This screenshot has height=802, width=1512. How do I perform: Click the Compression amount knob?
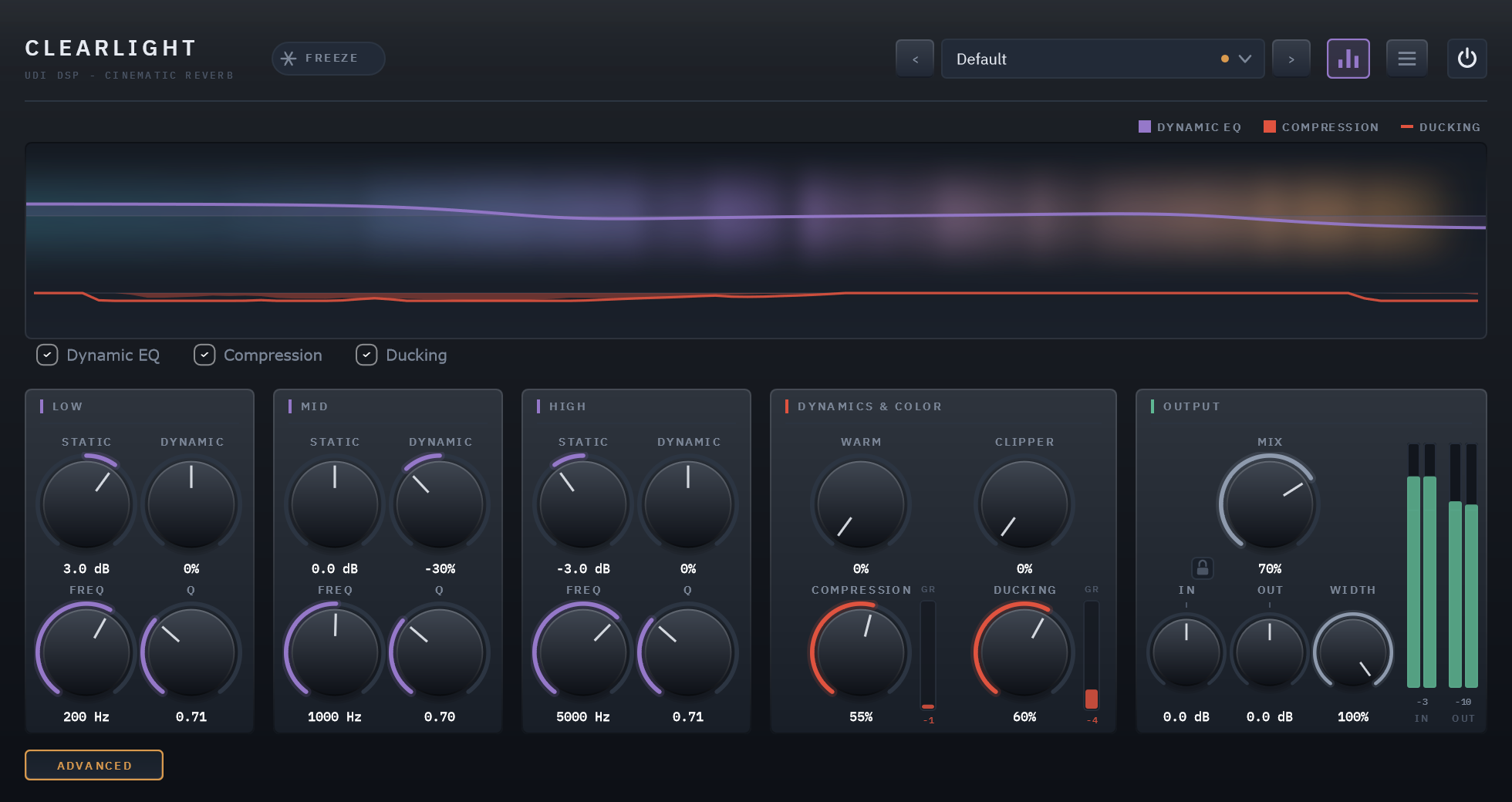(x=861, y=652)
